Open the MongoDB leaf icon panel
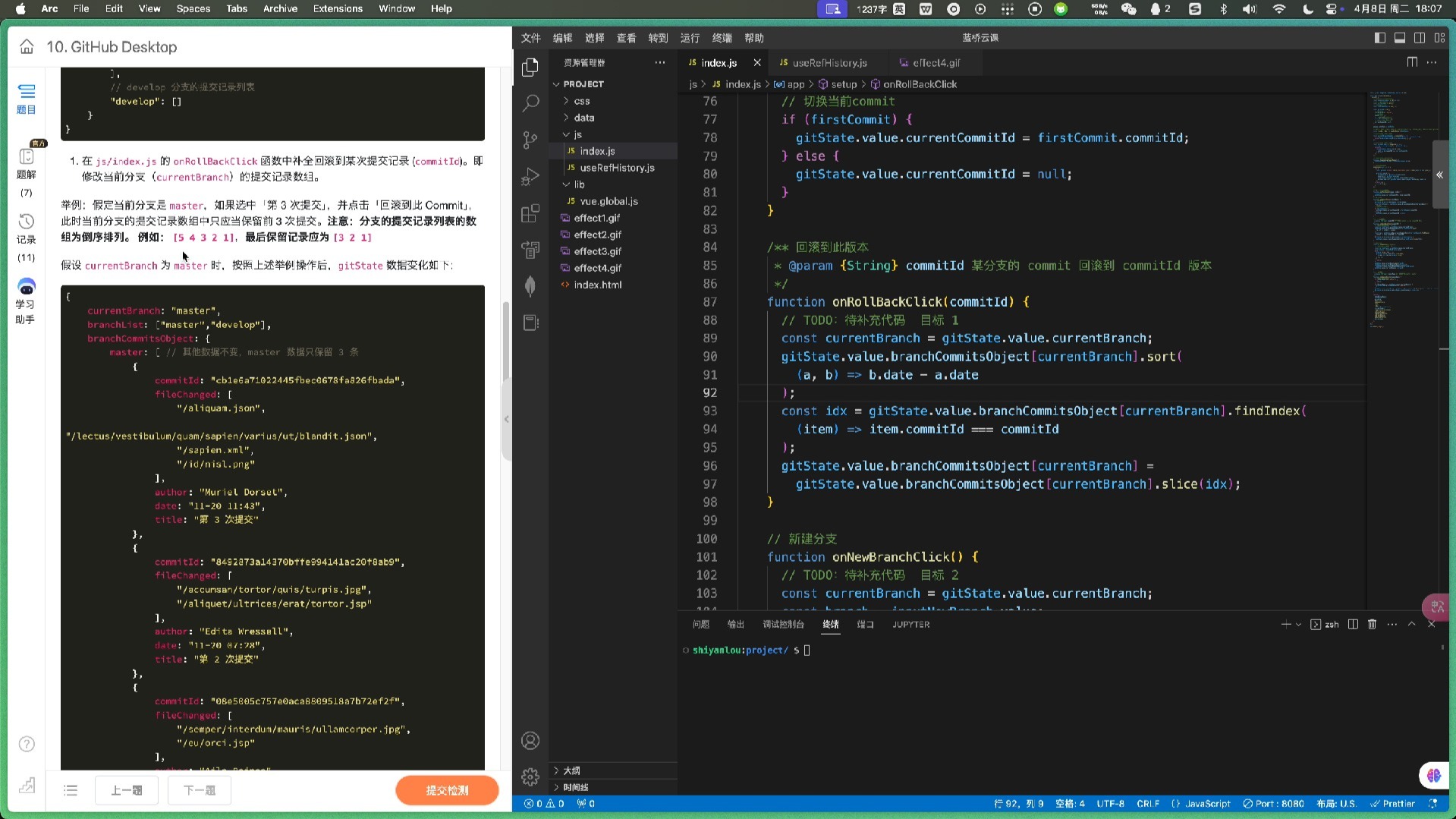Screen dimensions: 1456x819 click(x=530, y=286)
